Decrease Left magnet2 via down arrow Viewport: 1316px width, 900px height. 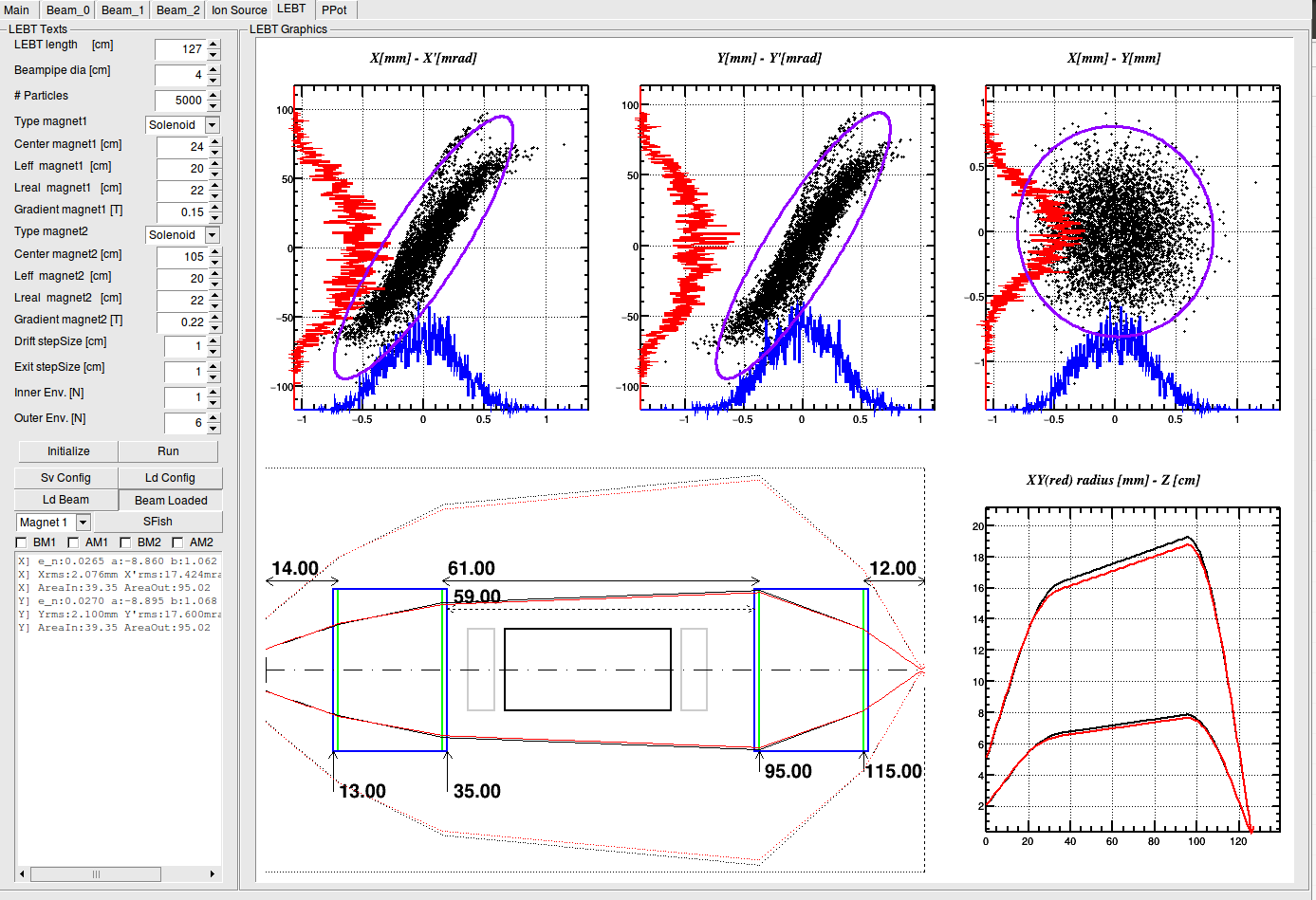tap(215, 284)
